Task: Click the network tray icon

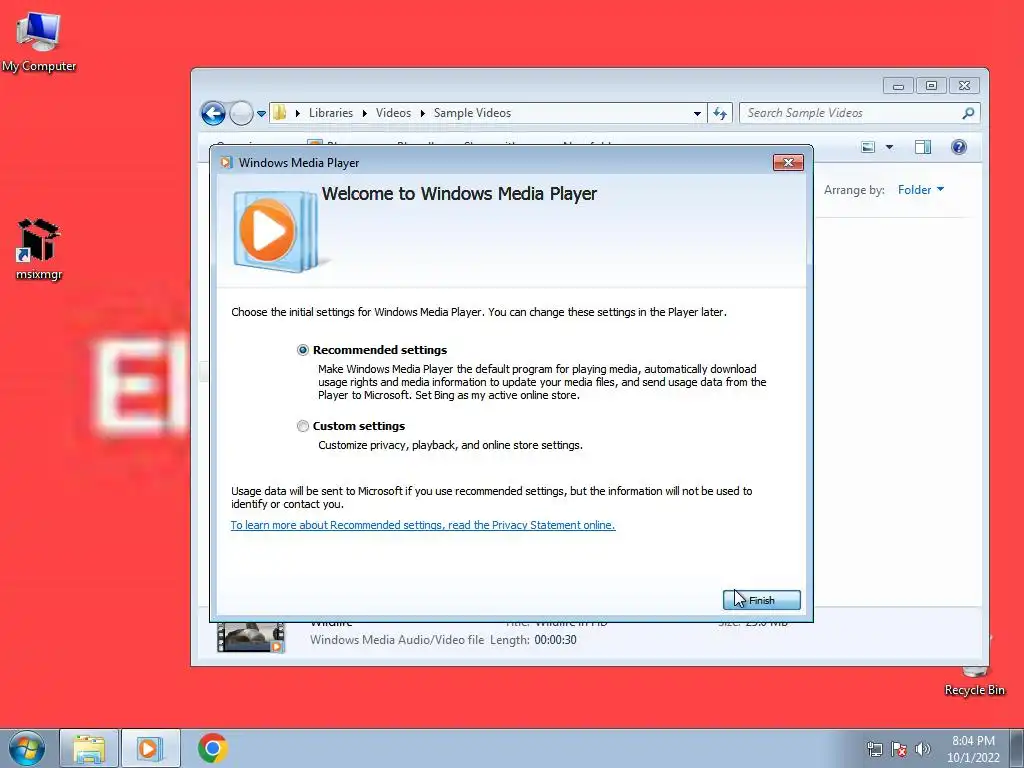Action: (x=874, y=749)
